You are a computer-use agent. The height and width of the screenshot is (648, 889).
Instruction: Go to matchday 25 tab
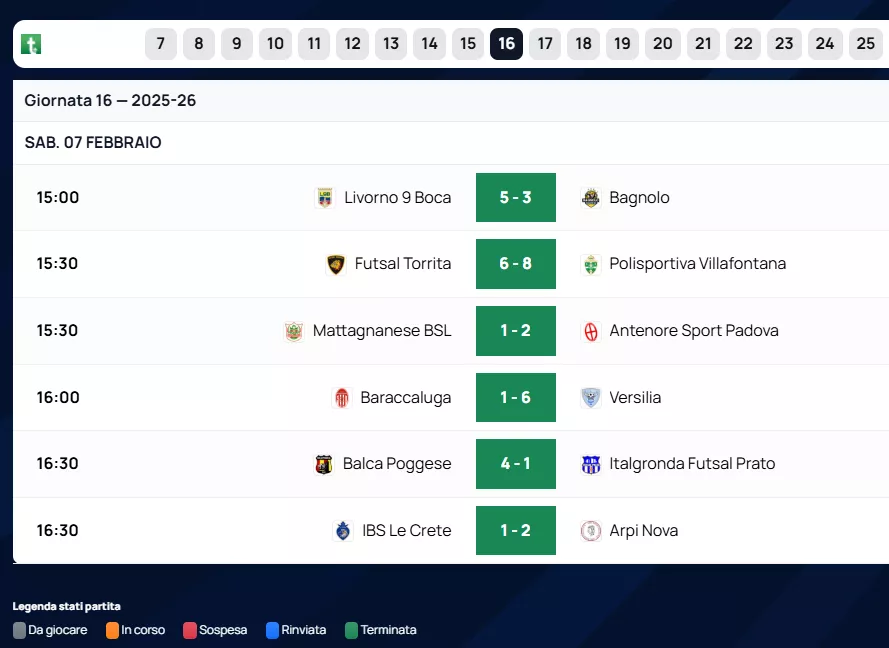pos(866,44)
